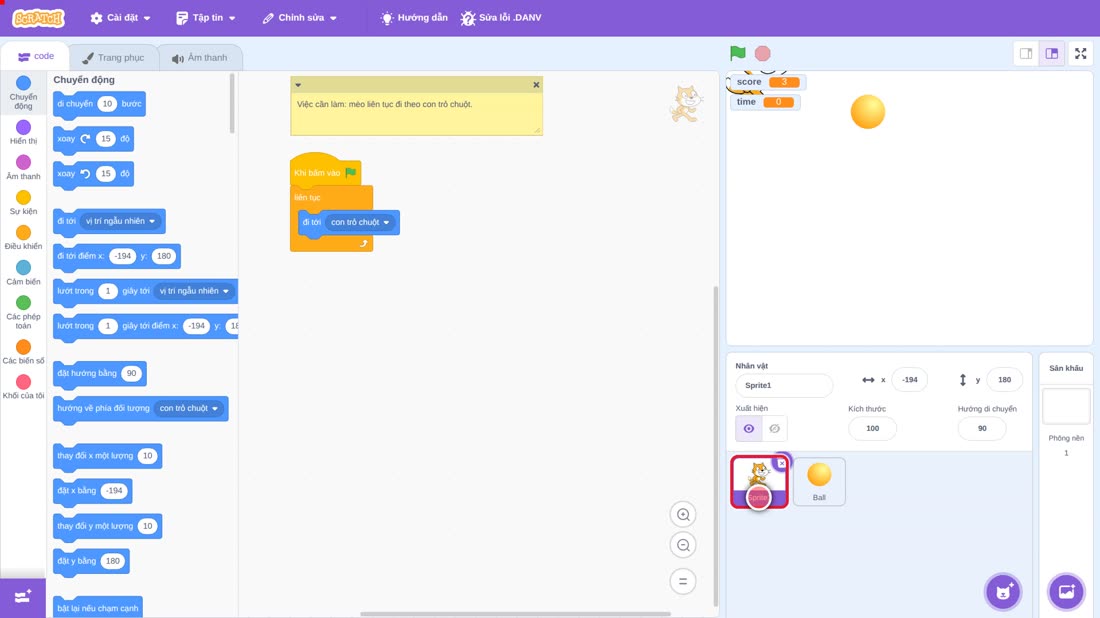Click the Sửa lỗi .DANV button
Viewport: 1100px width, 618px height.
click(x=501, y=18)
